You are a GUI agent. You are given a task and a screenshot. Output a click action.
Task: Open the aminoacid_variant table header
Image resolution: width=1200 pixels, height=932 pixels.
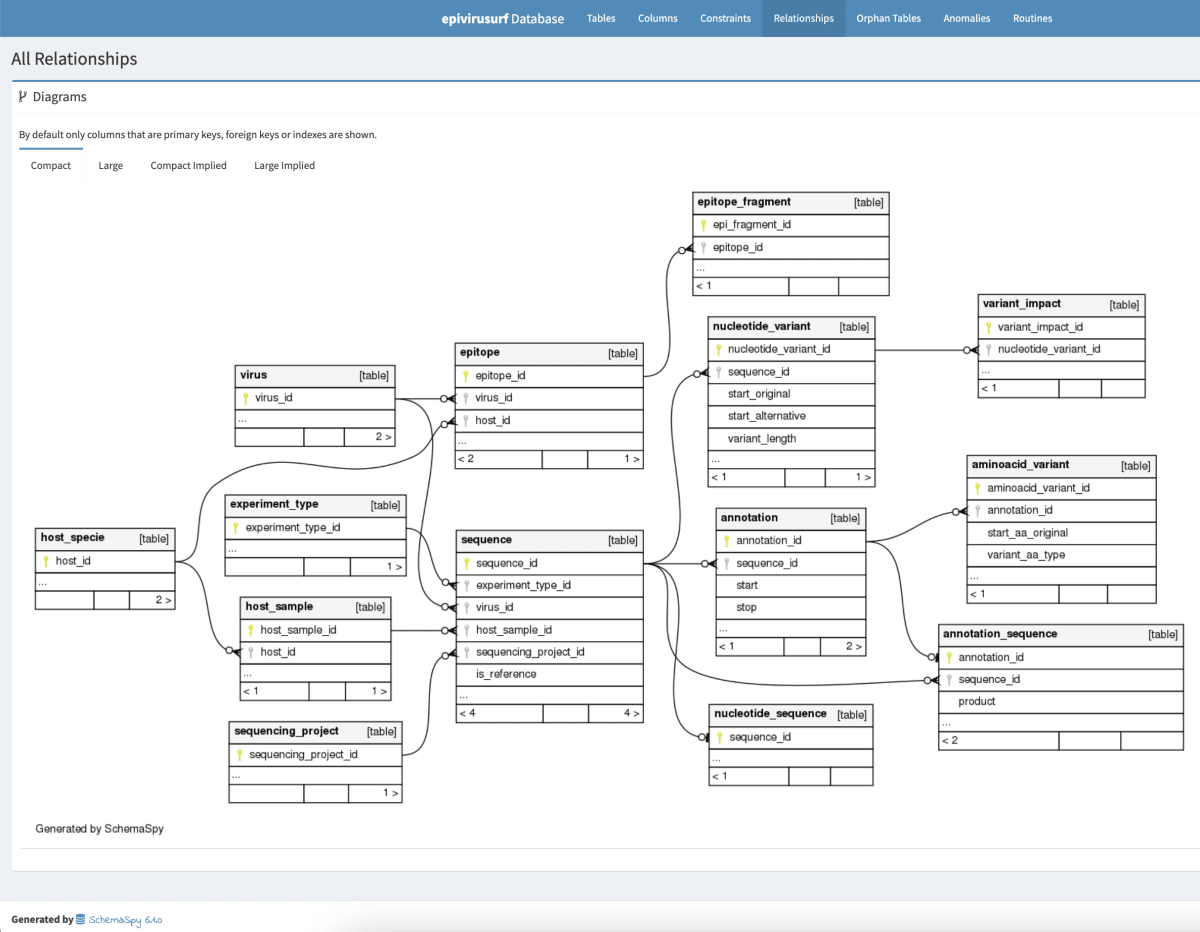[x=1061, y=465]
